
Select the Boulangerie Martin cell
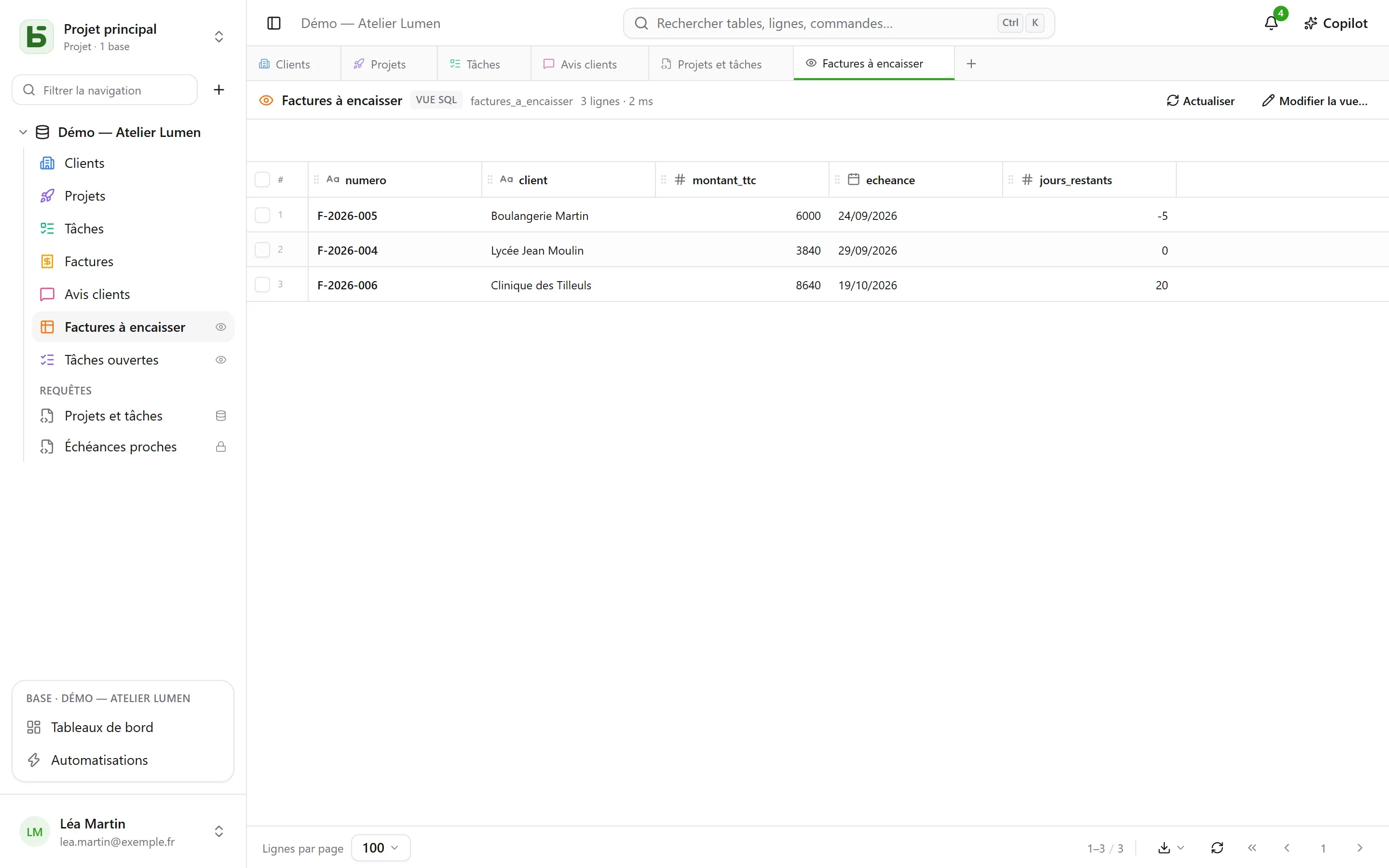click(x=568, y=215)
